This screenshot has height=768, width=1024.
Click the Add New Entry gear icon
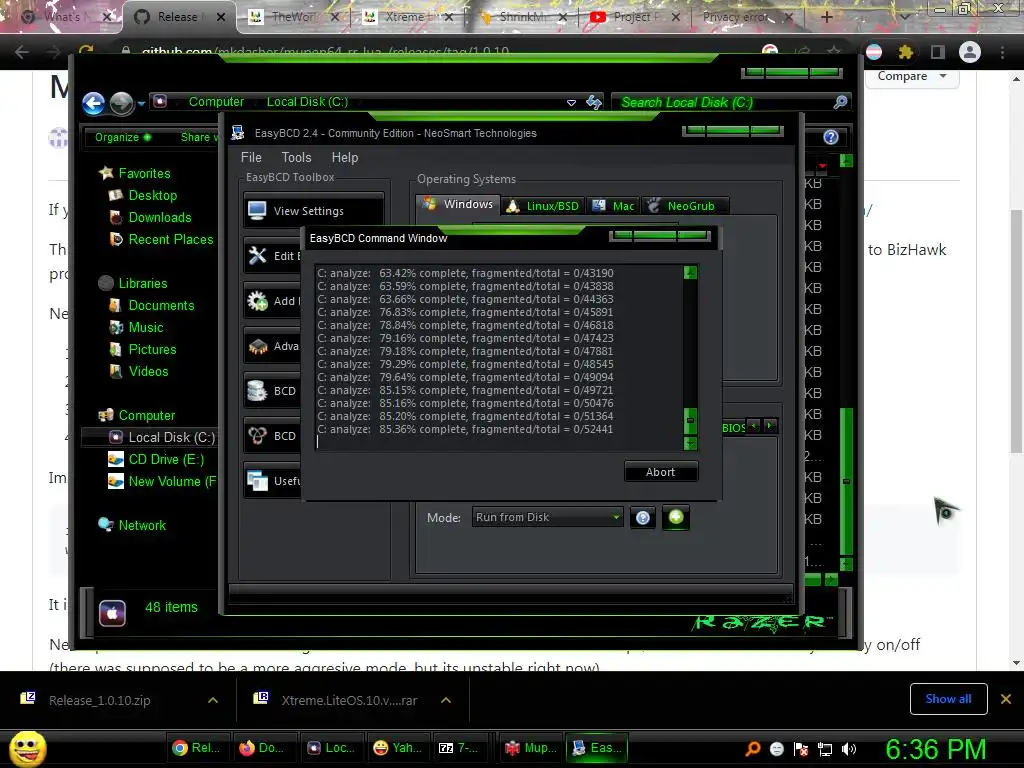click(x=257, y=300)
